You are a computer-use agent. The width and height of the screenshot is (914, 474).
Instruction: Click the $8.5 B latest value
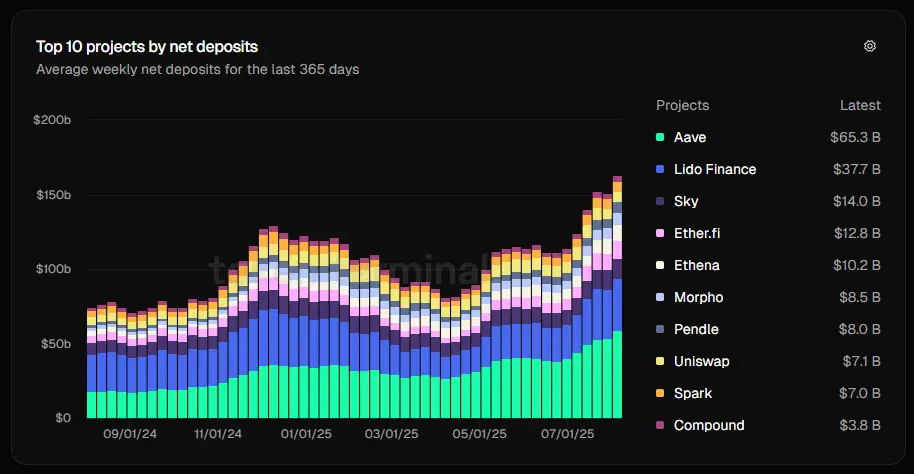point(860,297)
